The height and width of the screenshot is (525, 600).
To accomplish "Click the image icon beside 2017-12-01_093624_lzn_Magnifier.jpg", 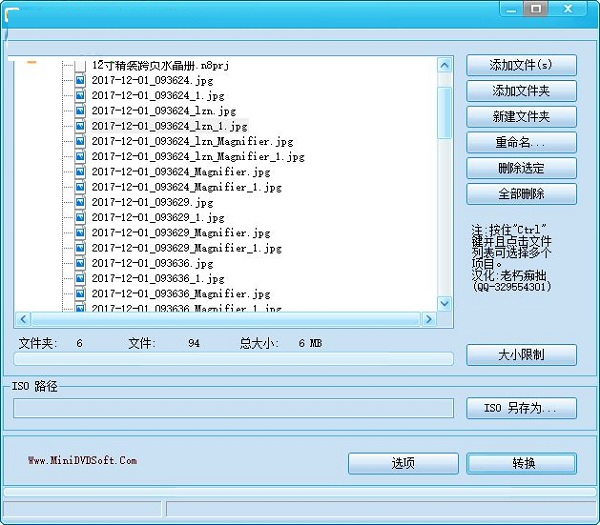I will (80, 141).
